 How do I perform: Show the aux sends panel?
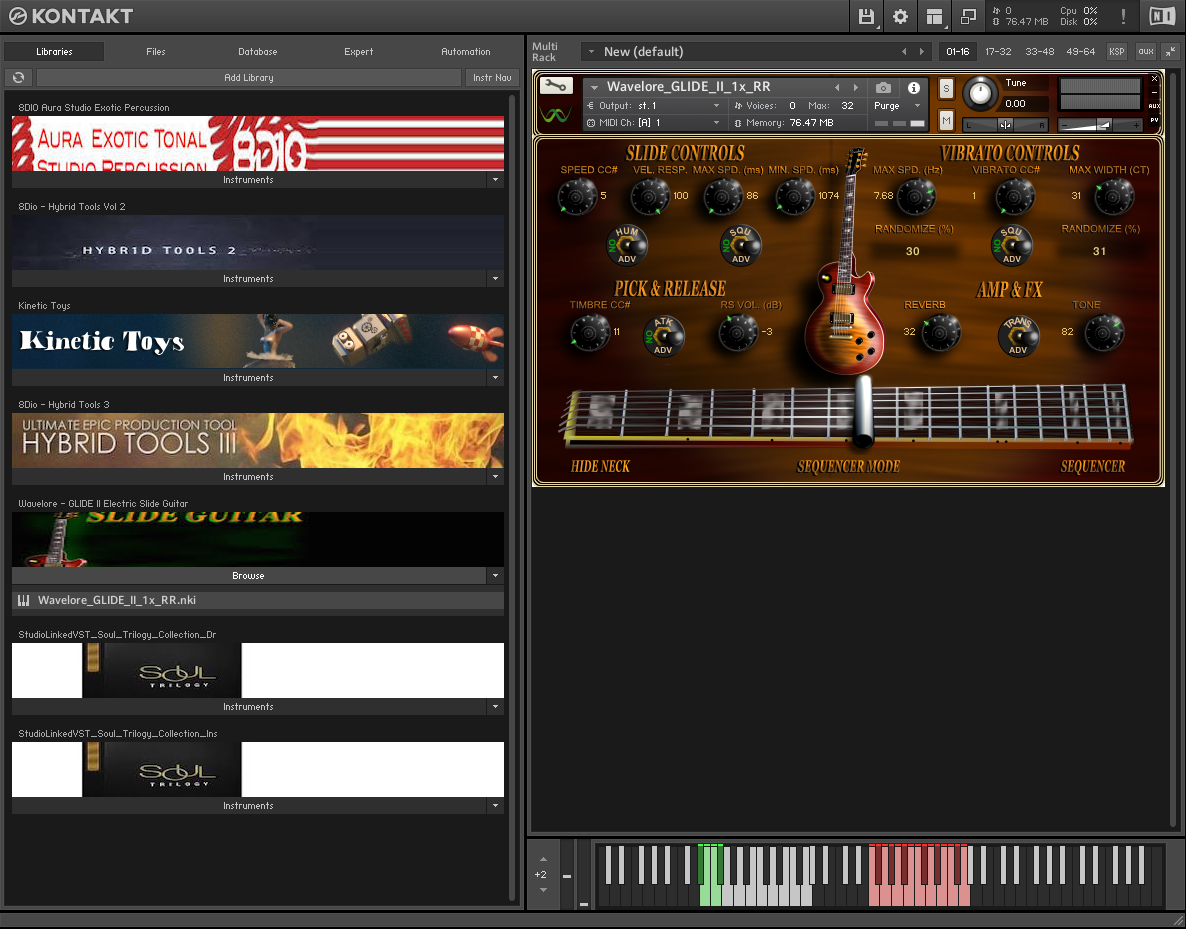1146,51
